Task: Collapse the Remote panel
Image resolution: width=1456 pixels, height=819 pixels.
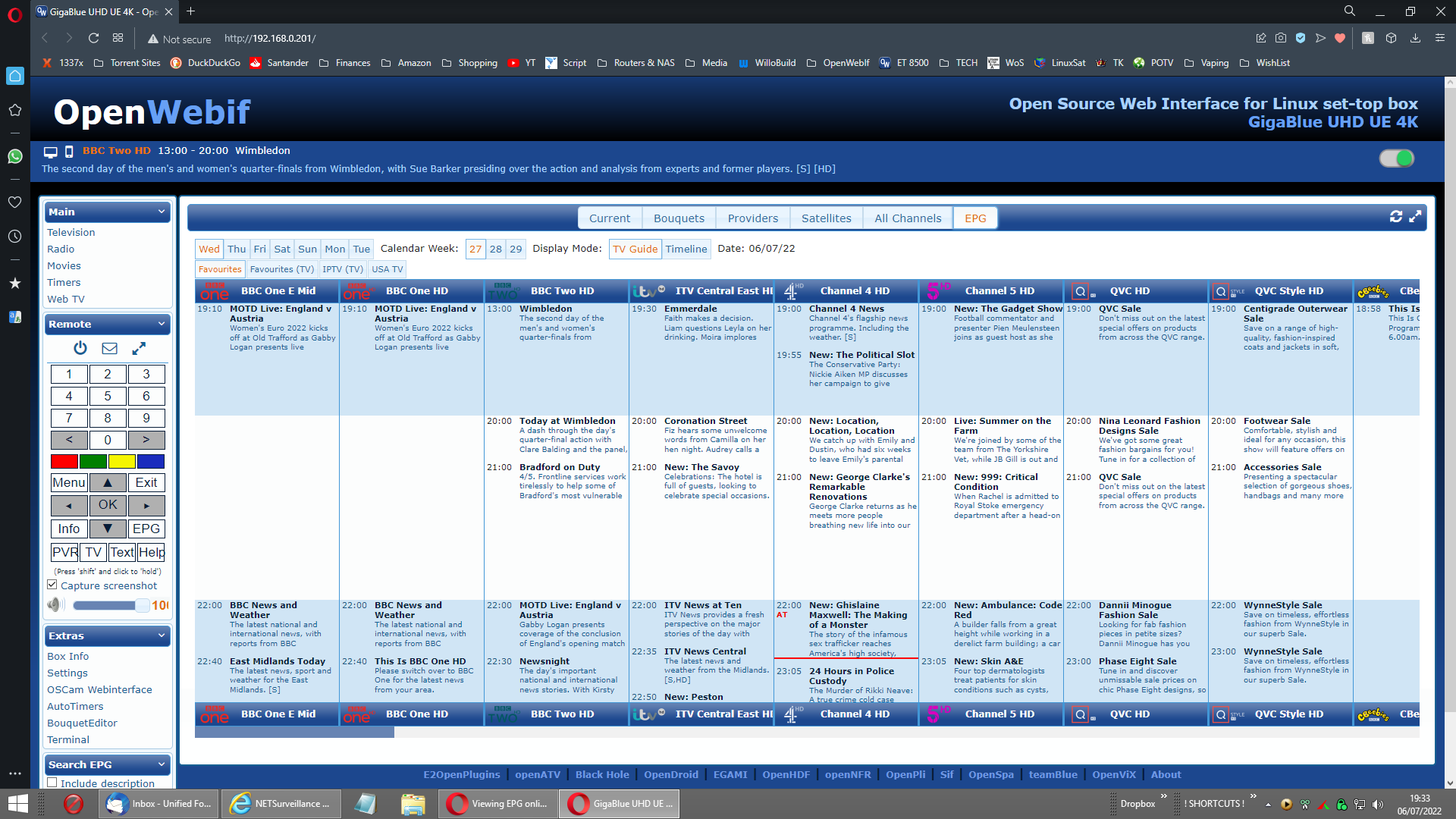Action: point(107,324)
